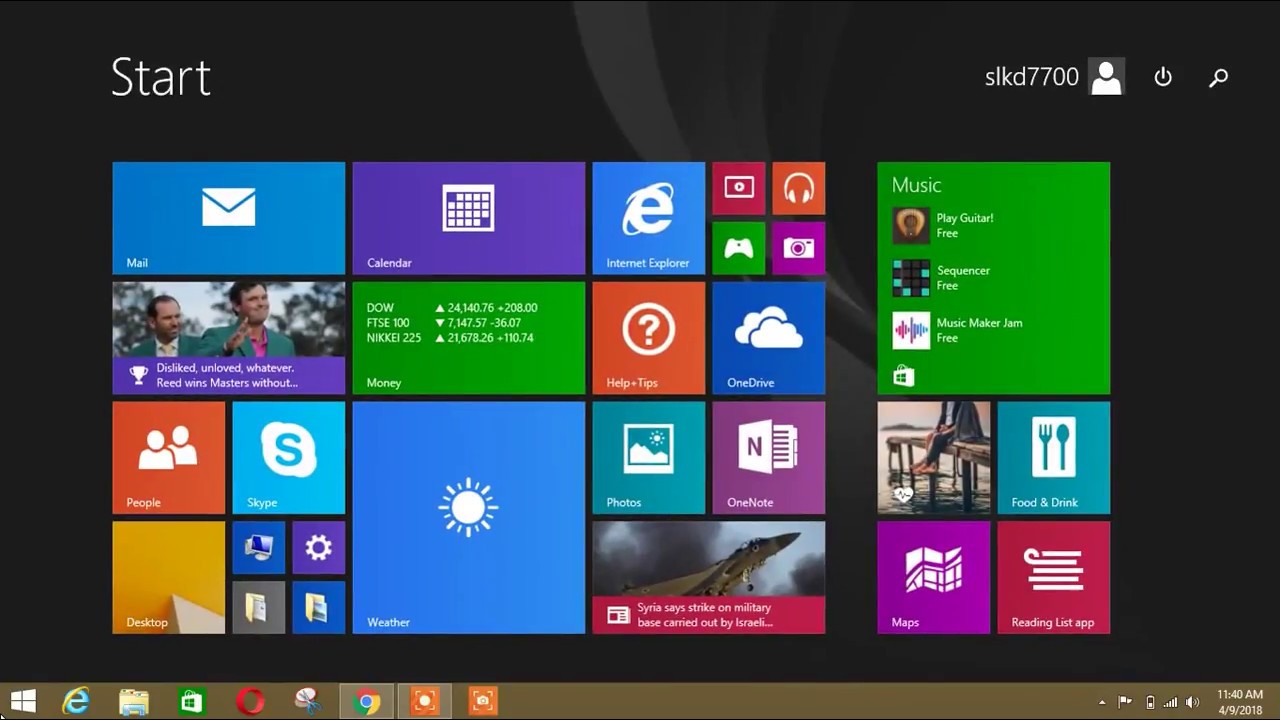Open the People tile
Screen dimensions: 1280x720
(168, 458)
